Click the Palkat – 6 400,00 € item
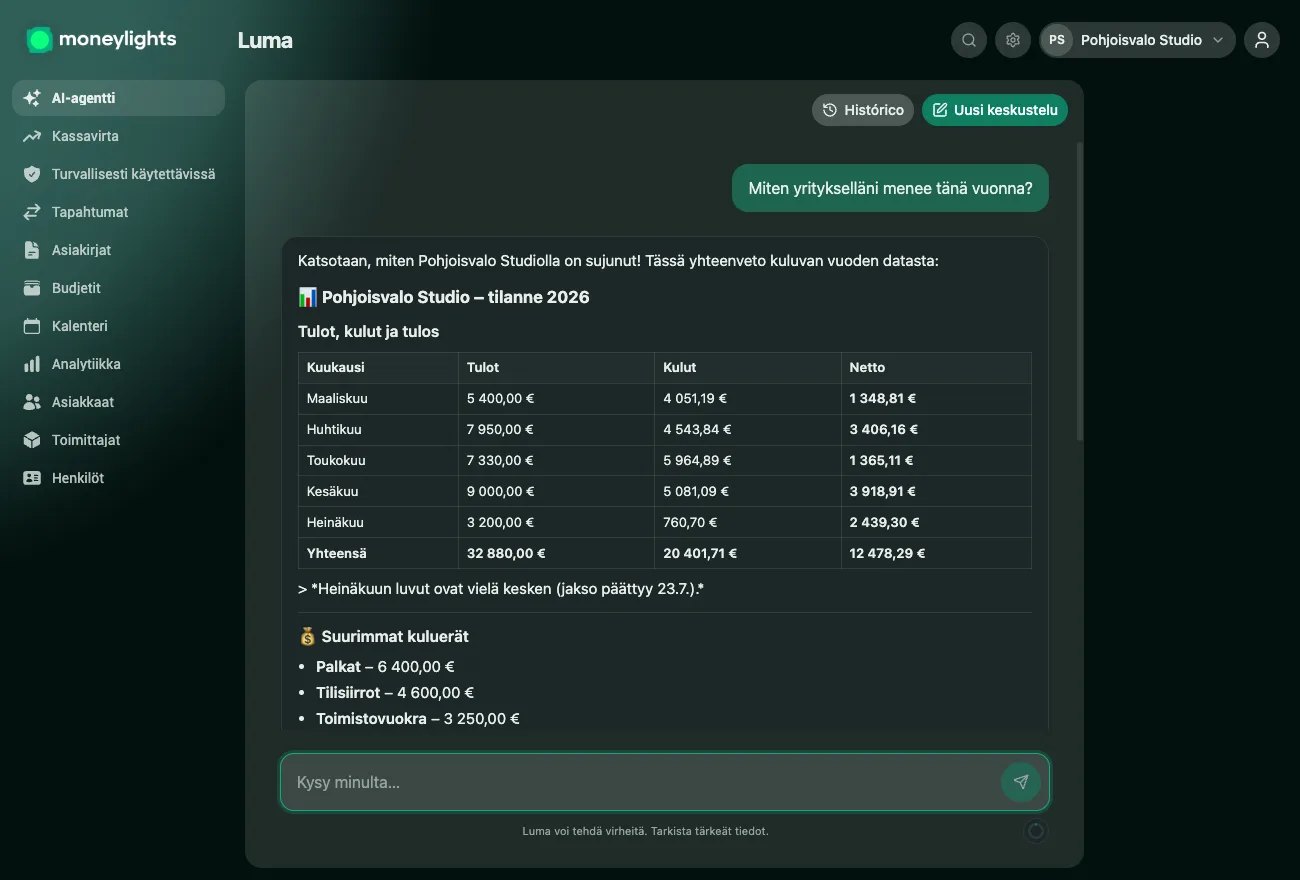Image resolution: width=1300 pixels, height=880 pixels. click(385, 666)
